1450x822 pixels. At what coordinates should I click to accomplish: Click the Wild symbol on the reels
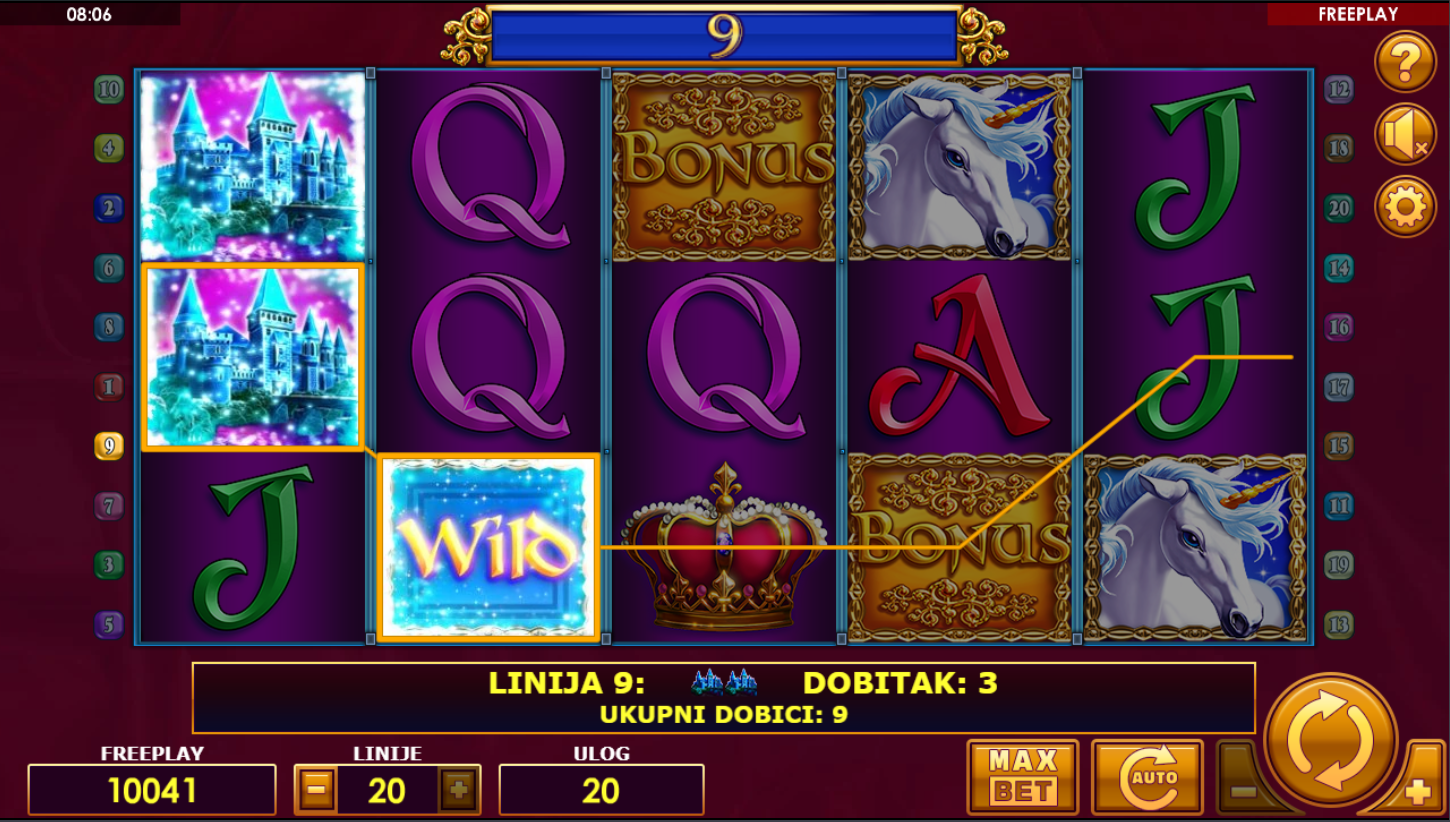coord(488,547)
